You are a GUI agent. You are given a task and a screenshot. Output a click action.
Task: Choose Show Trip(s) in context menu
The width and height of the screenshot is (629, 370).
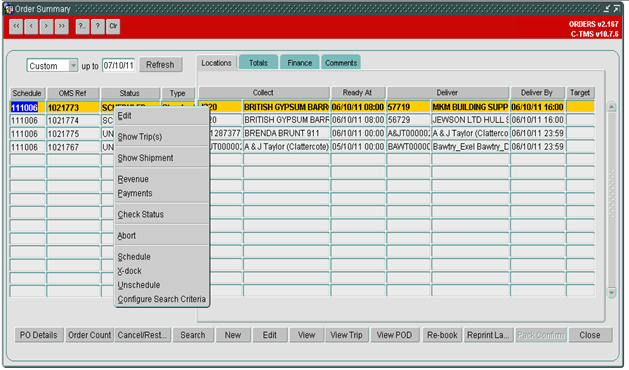(x=162, y=137)
